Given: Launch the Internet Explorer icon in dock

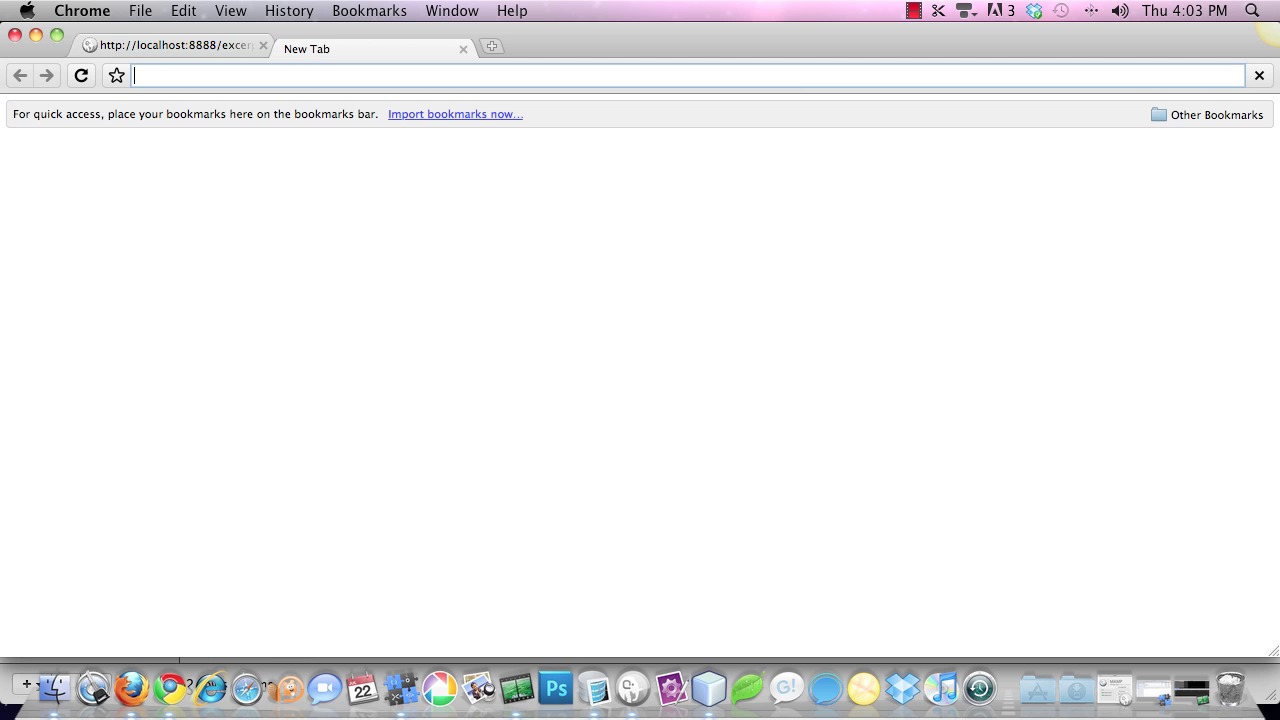Looking at the screenshot, I should point(209,688).
